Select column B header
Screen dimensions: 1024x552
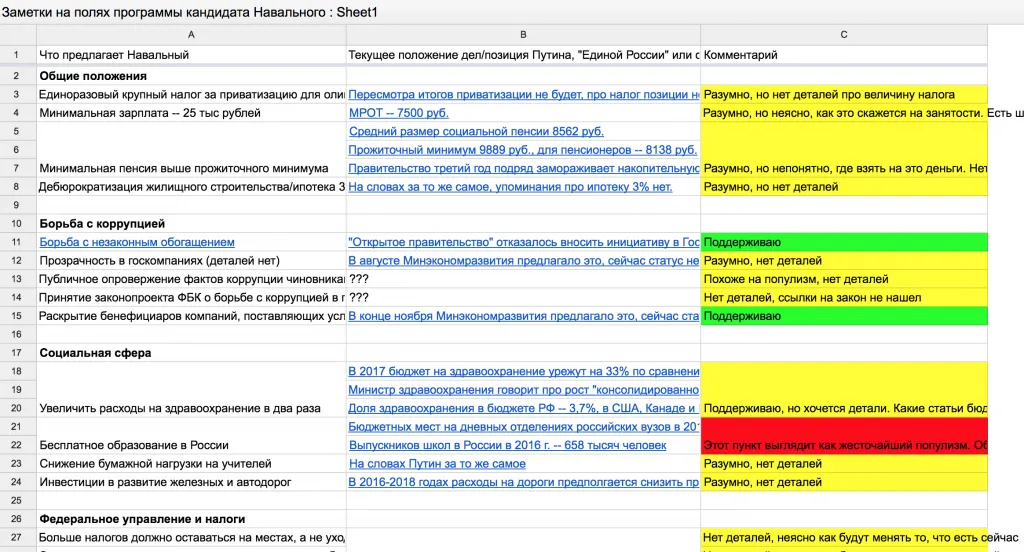point(523,35)
